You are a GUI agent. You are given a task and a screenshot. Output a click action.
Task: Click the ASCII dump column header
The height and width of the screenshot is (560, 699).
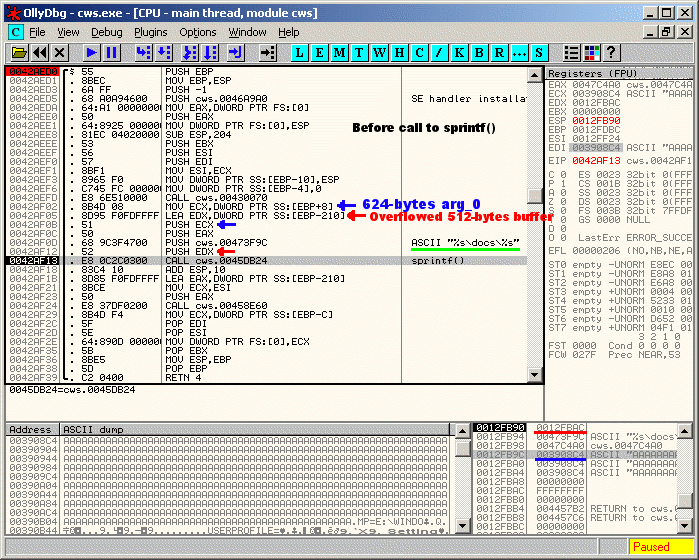click(x=255, y=429)
